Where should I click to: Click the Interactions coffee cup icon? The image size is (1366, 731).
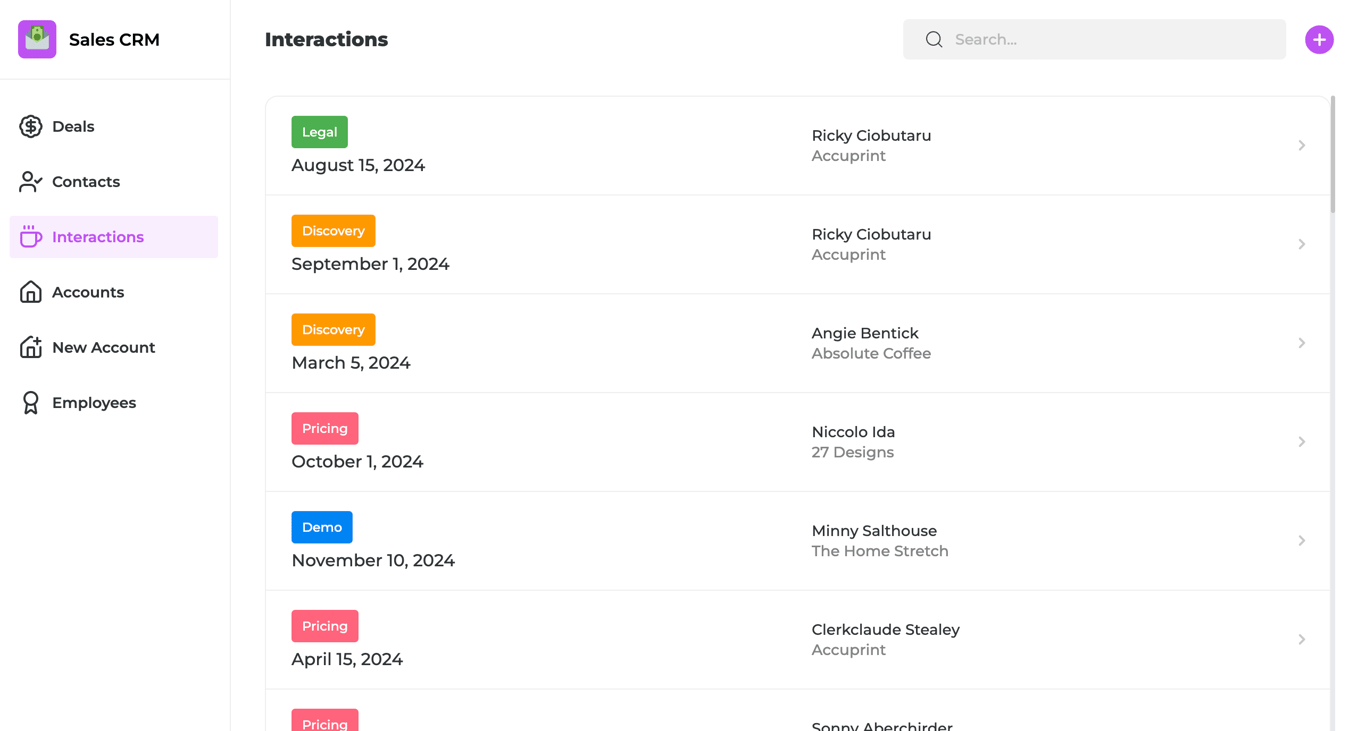click(31, 237)
